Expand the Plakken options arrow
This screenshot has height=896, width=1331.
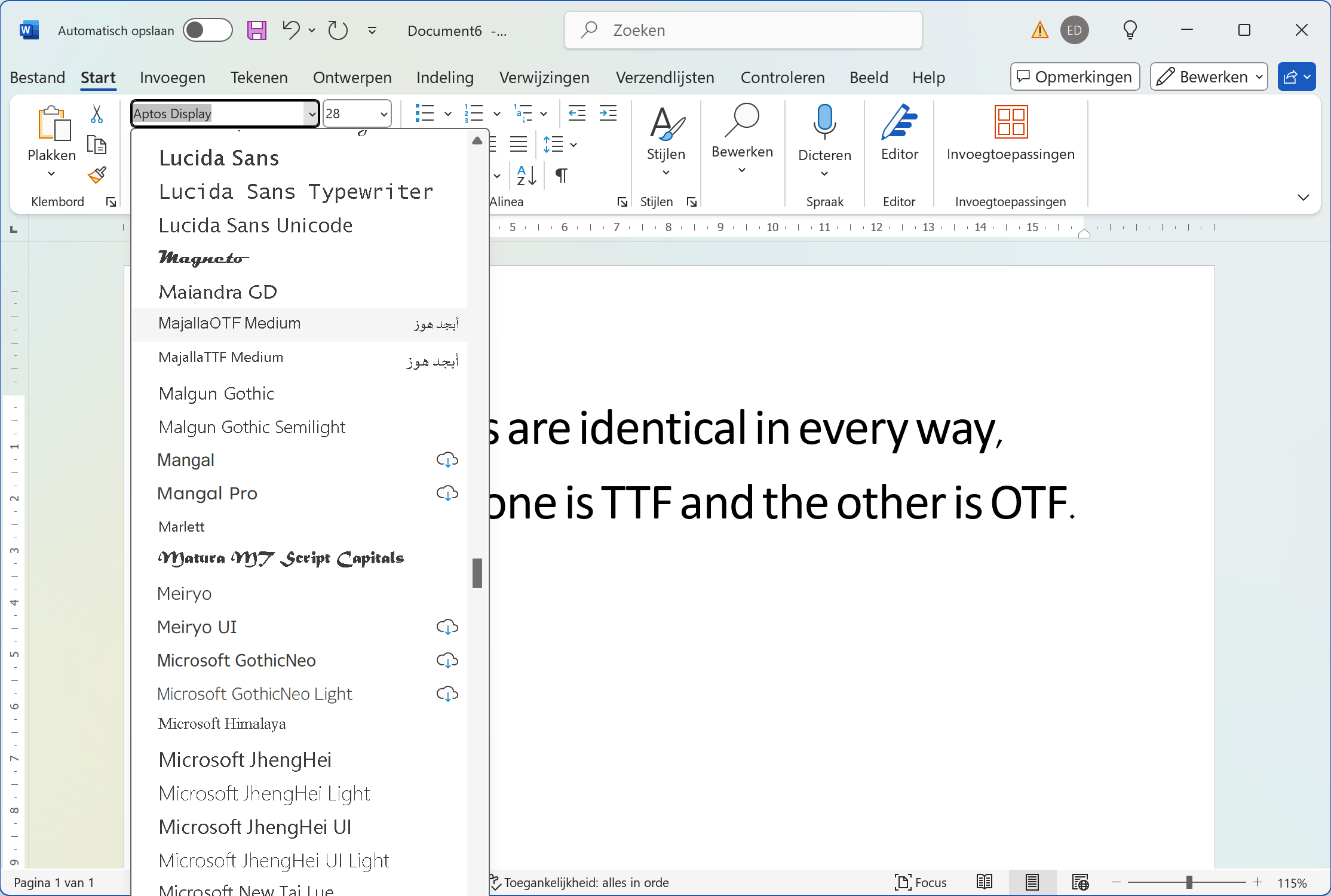coord(51,173)
